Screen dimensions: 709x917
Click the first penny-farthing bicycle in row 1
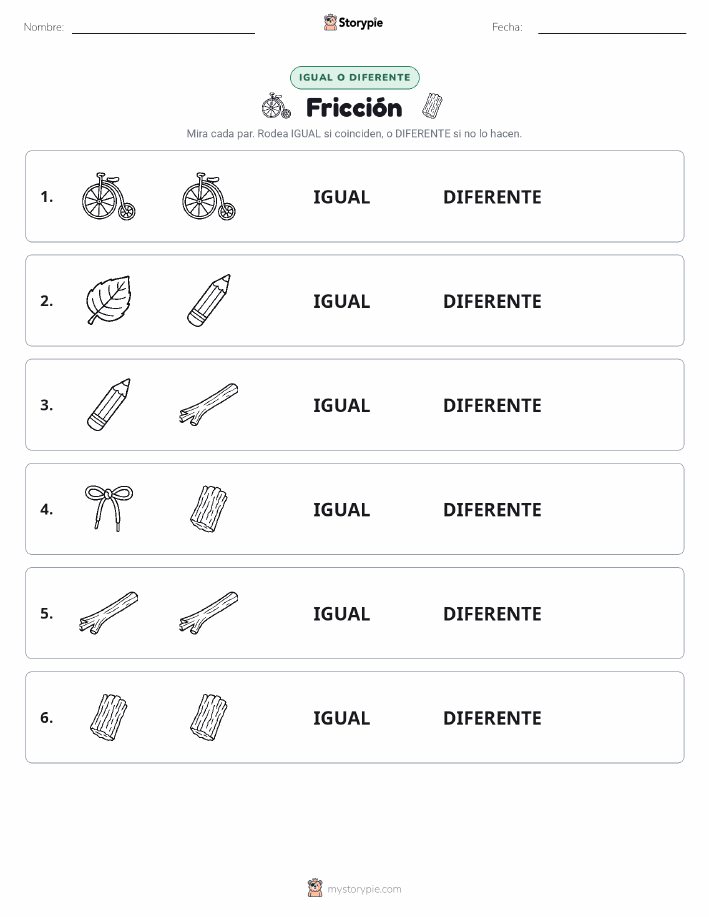[108, 196]
